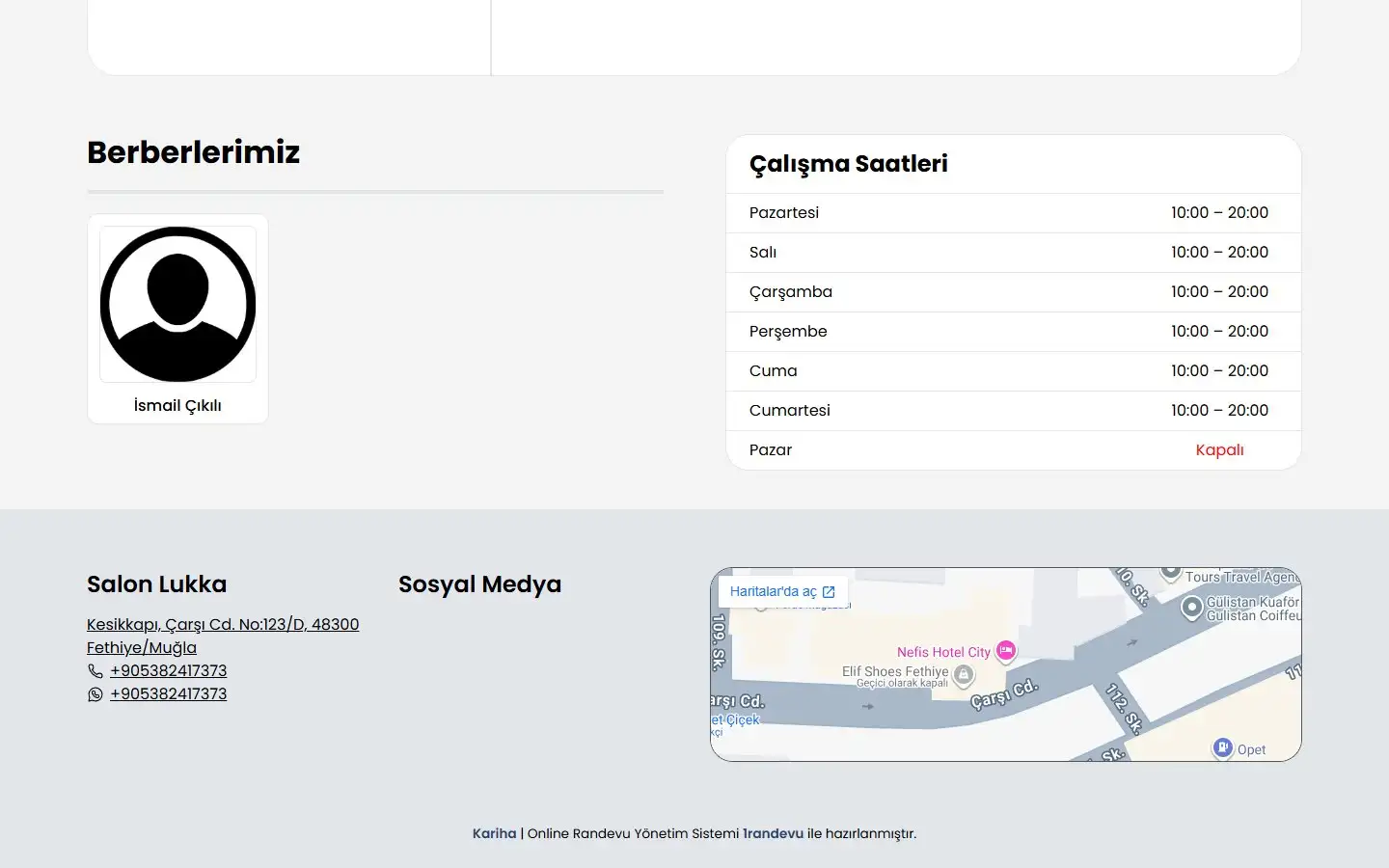Click the Perşembe row label
The height and width of the screenshot is (868, 1389).
click(788, 331)
